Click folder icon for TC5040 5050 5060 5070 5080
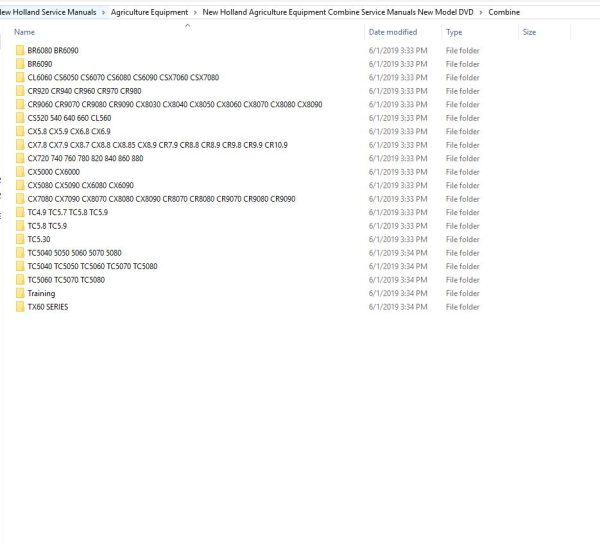 (x=20, y=253)
